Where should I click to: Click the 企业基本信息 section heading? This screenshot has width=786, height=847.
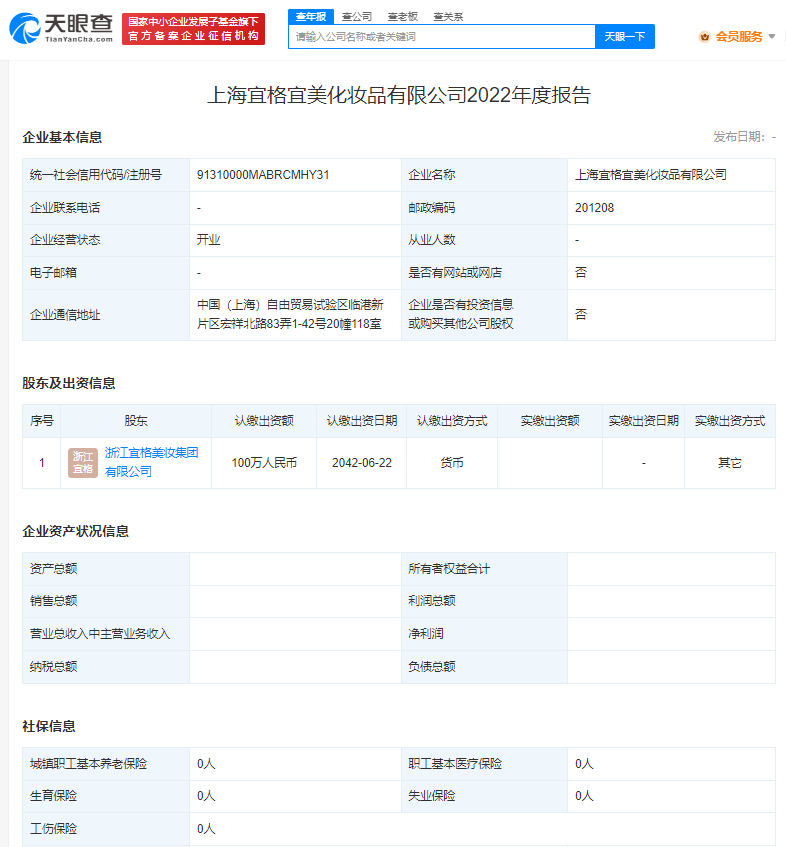tap(62, 137)
